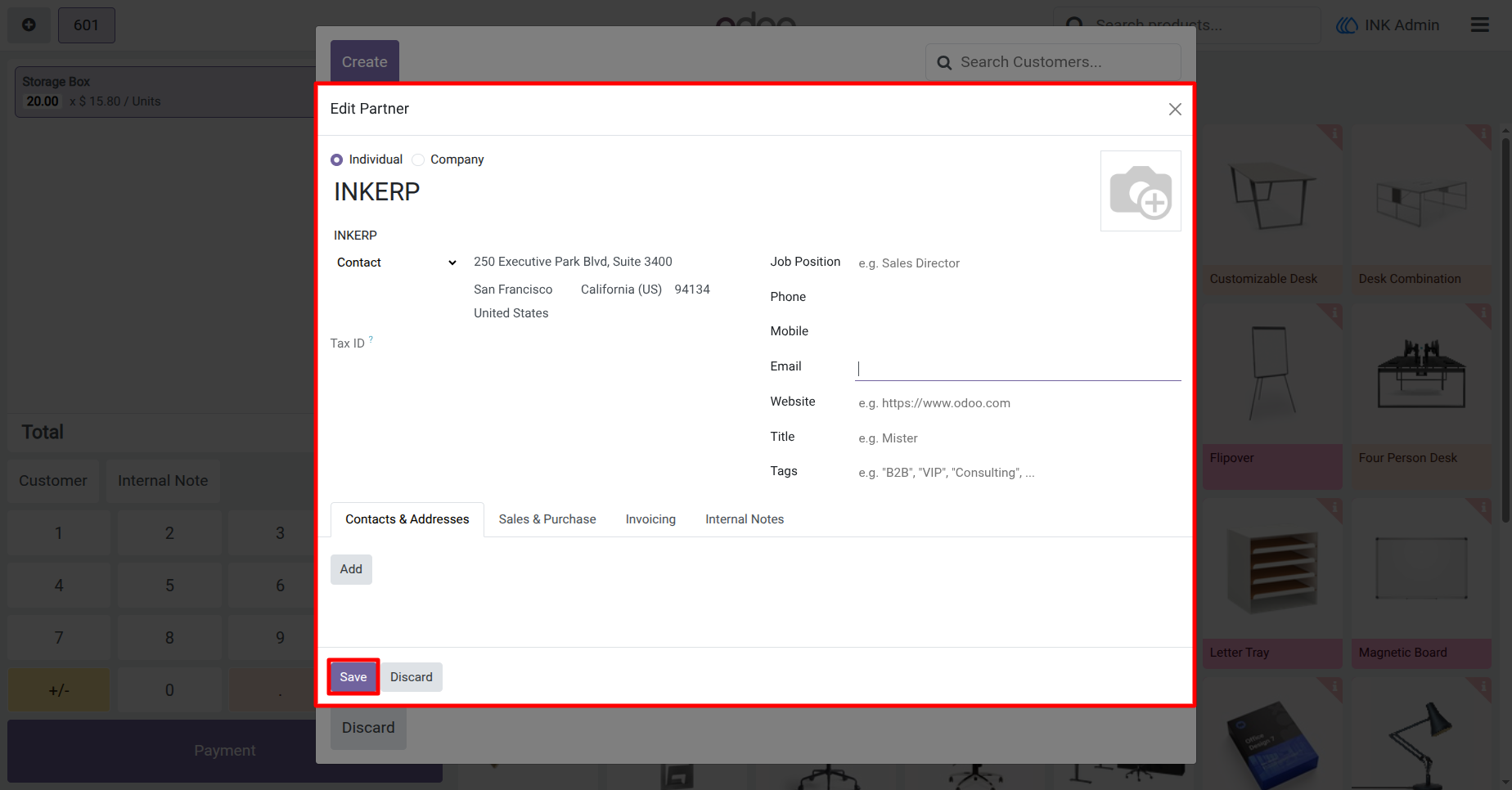
Task: Open the Internal Notes tab
Action: [x=745, y=519]
